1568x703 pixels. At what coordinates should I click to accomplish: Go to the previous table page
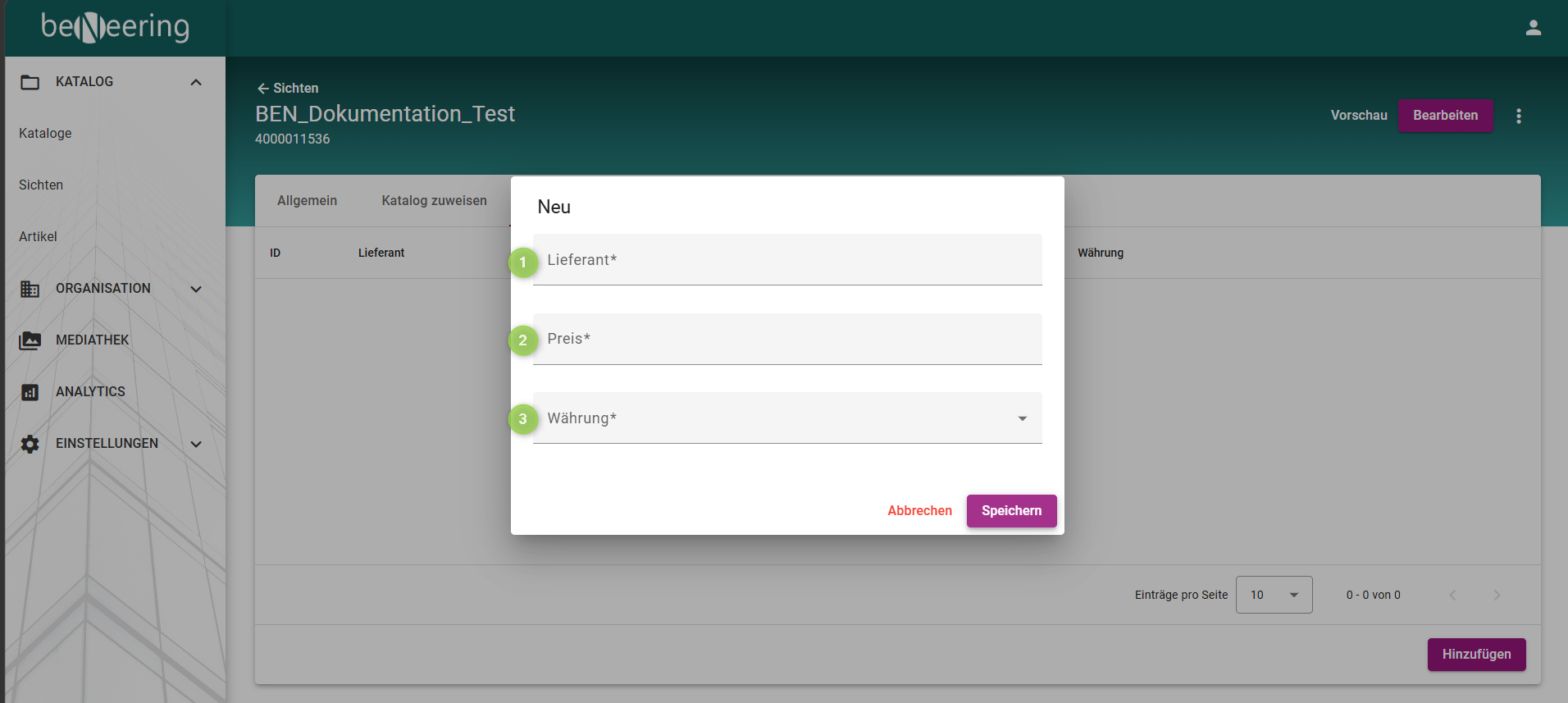point(1452,595)
